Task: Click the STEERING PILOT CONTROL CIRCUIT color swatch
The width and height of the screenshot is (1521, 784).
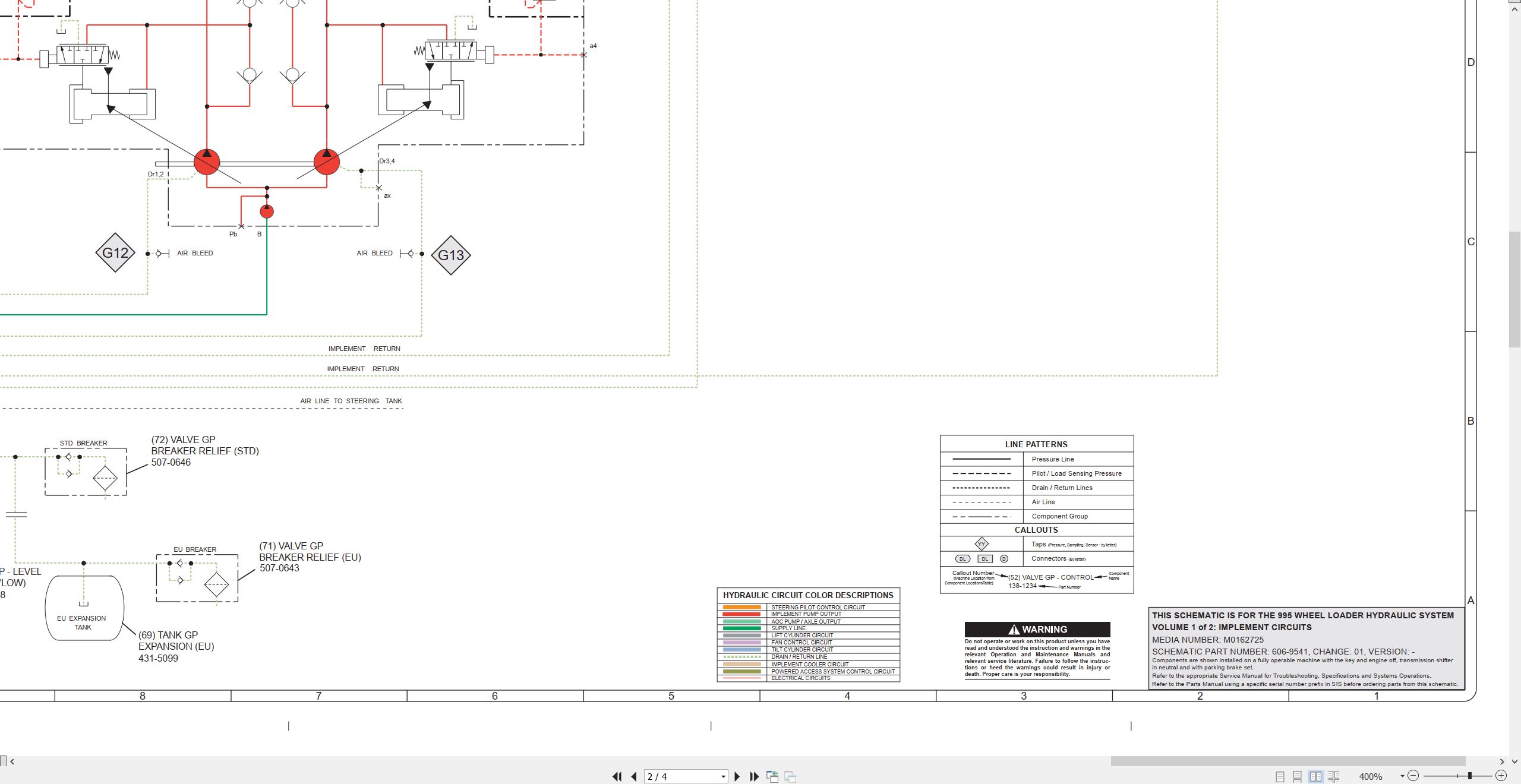Action: coord(741,607)
